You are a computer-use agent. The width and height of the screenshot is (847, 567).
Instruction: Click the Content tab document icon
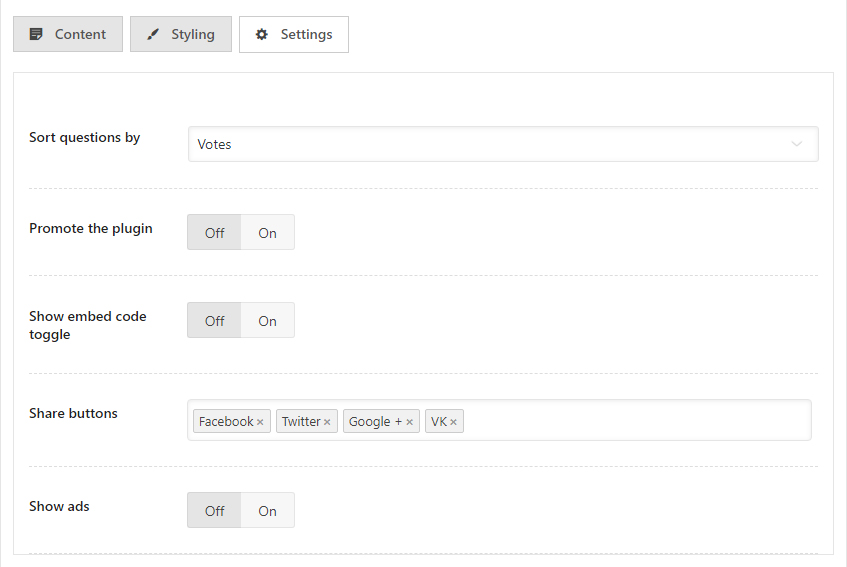[x=36, y=34]
